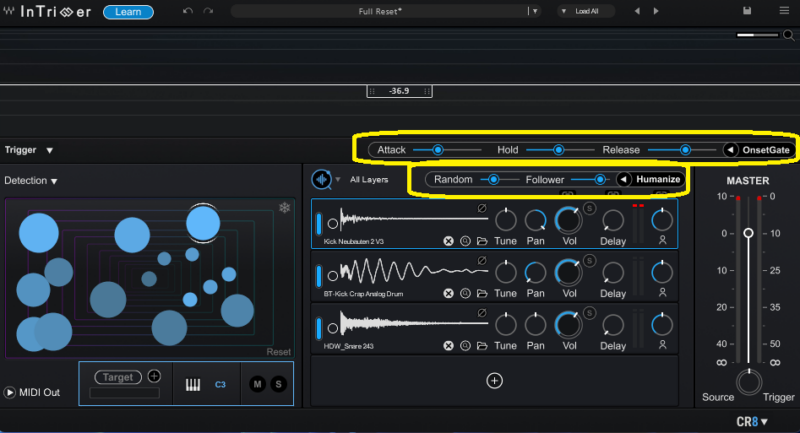Toggle the BT-Kick layer blue enable strip

(x=319, y=276)
